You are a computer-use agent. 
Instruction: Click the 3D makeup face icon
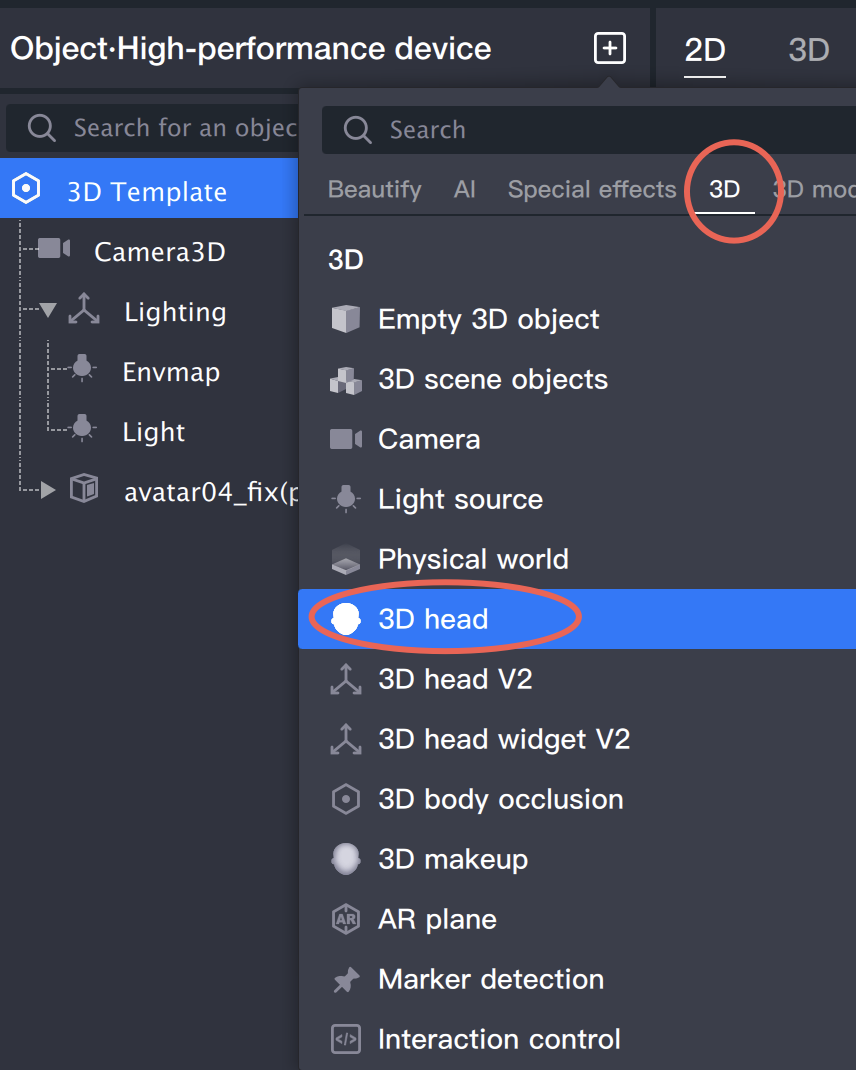click(345, 859)
